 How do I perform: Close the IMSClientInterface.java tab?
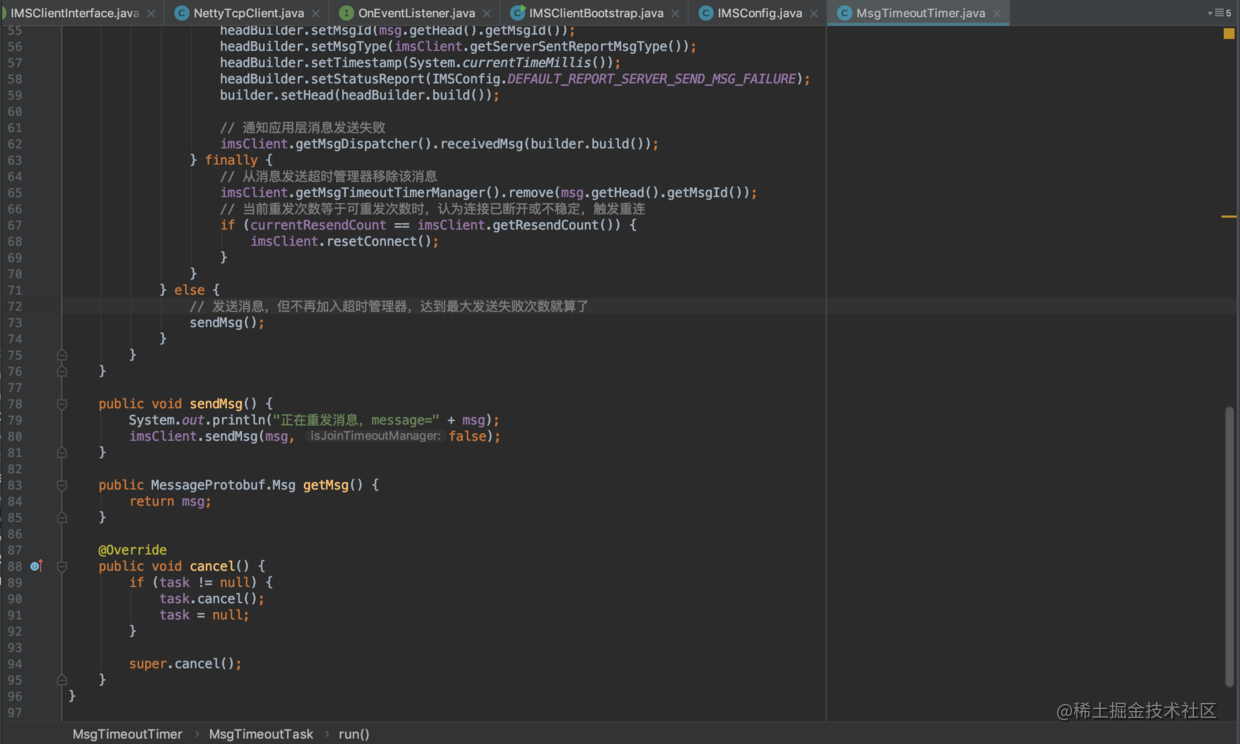coord(152,14)
